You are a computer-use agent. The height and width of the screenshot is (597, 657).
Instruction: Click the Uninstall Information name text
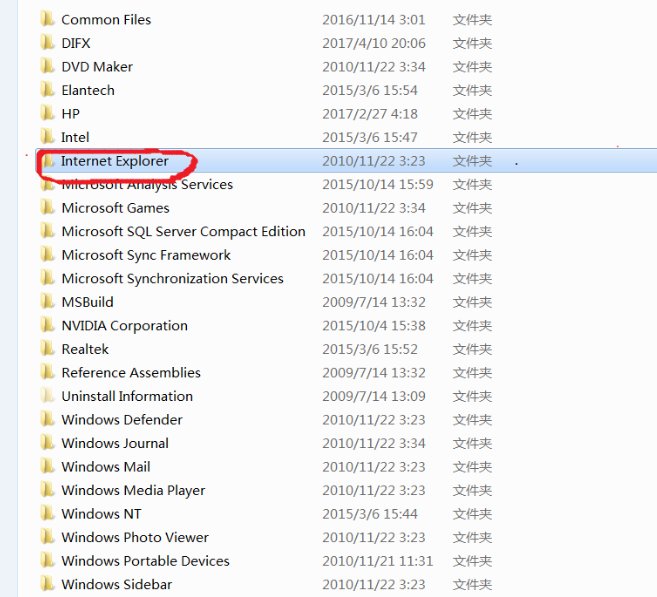(127, 396)
